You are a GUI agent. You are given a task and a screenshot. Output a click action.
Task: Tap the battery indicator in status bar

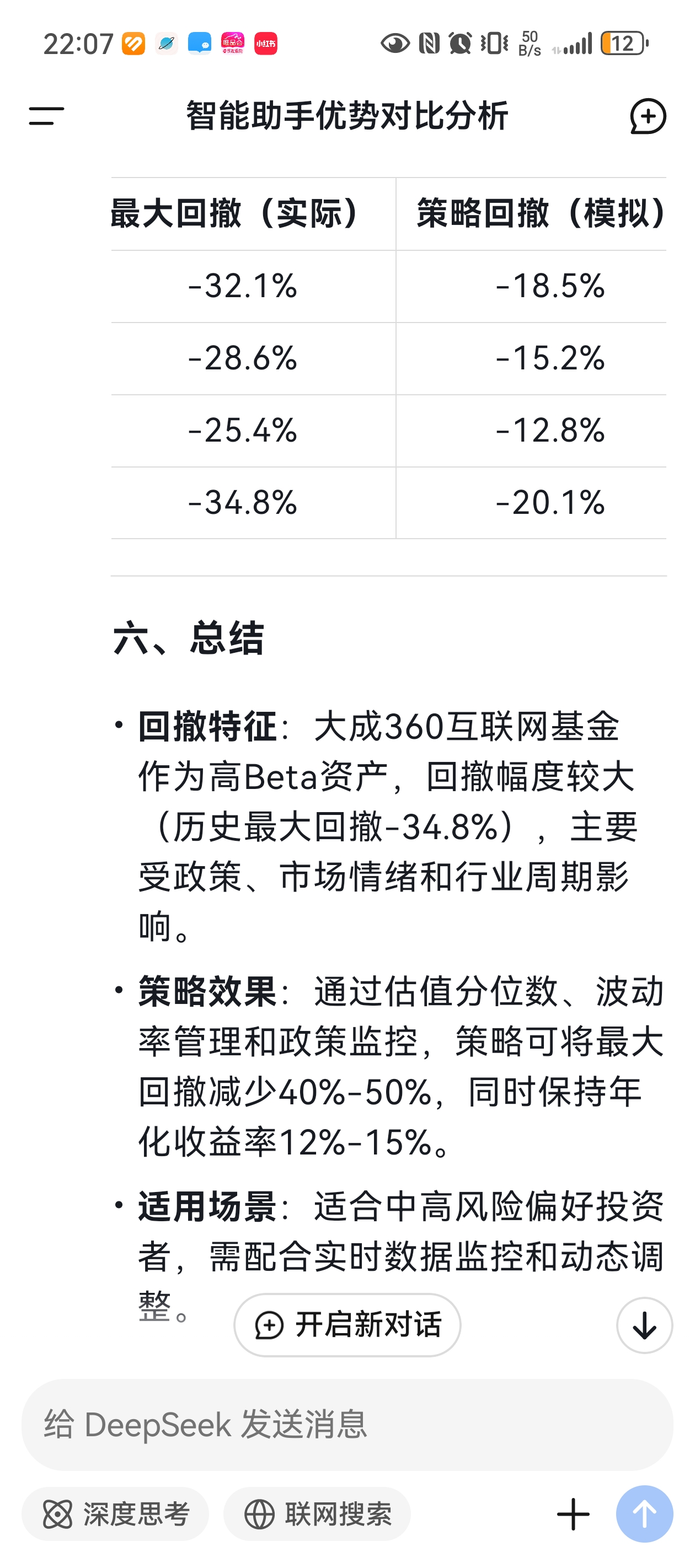point(624,44)
